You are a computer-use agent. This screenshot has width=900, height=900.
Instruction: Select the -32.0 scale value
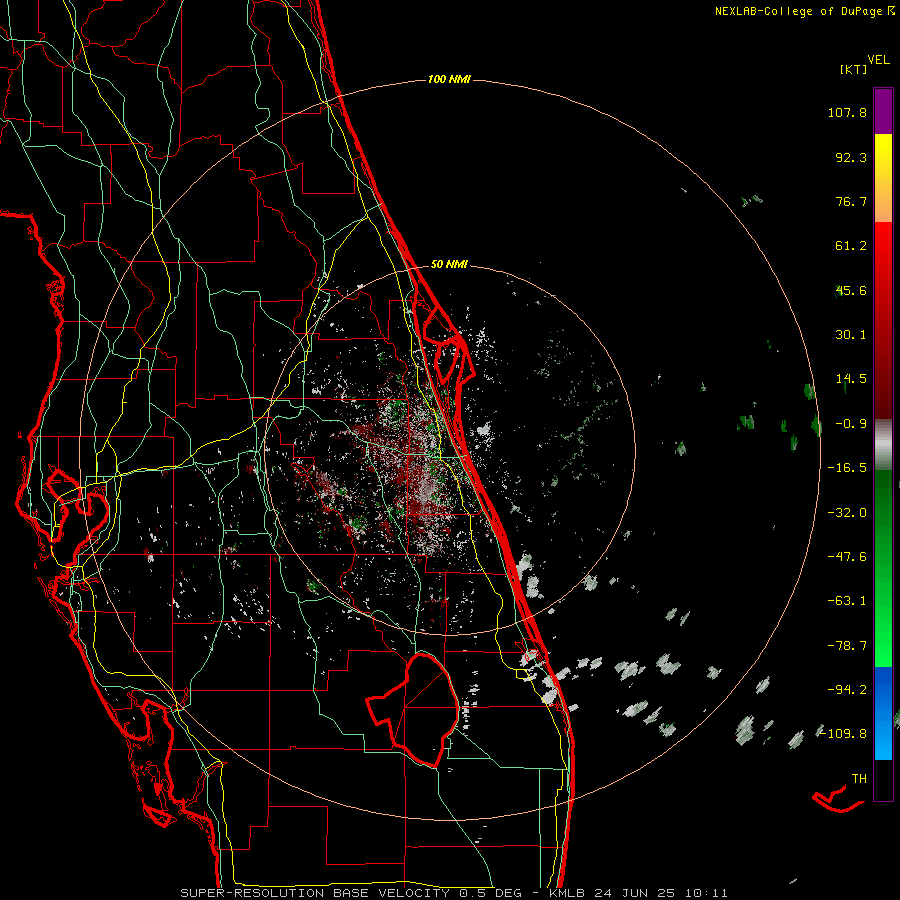pos(847,513)
